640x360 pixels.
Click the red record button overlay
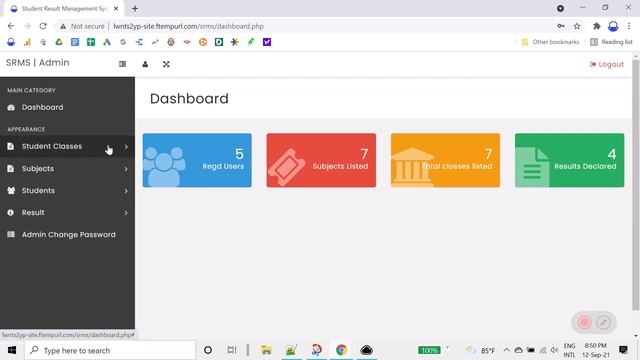click(x=584, y=322)
